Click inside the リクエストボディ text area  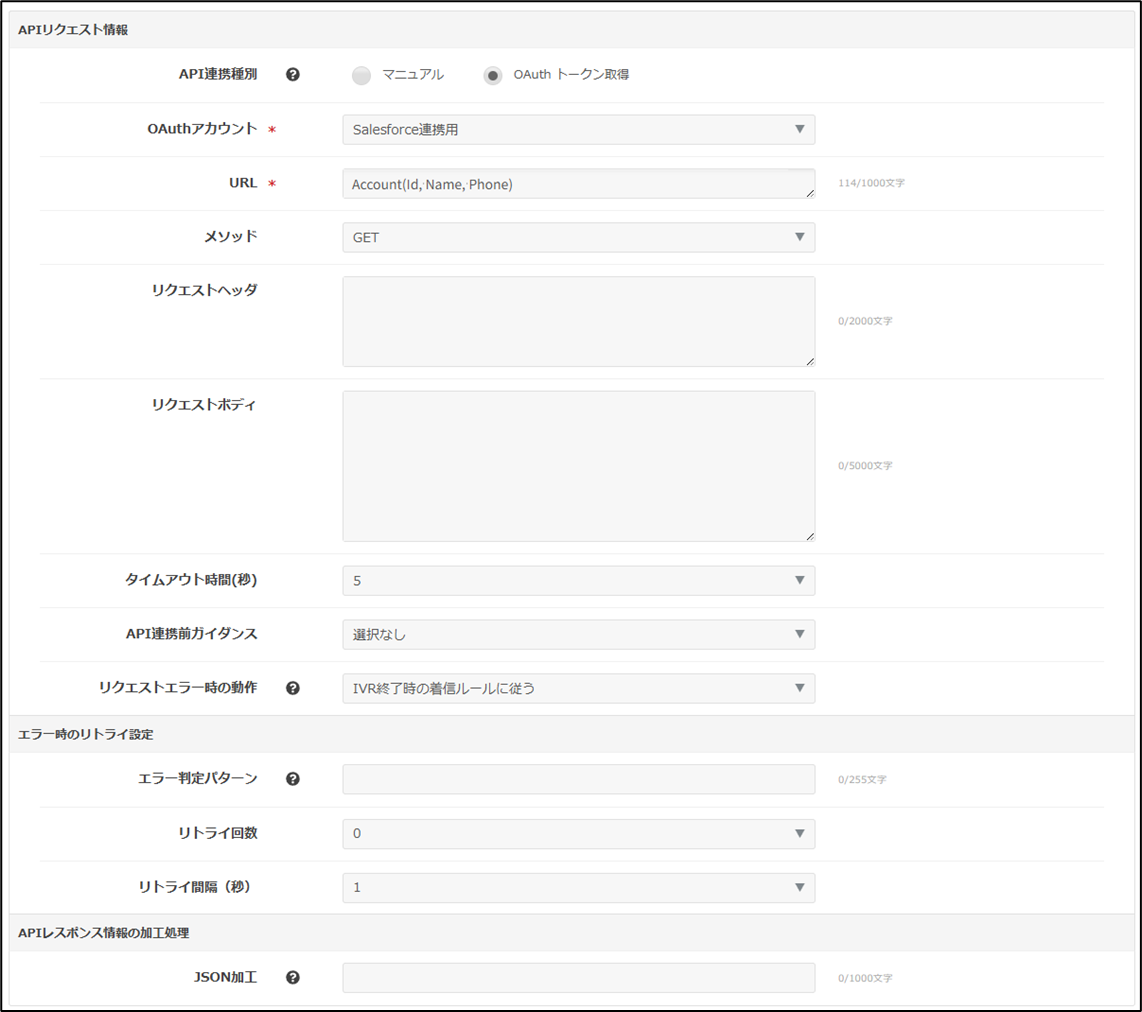(578, 465)
